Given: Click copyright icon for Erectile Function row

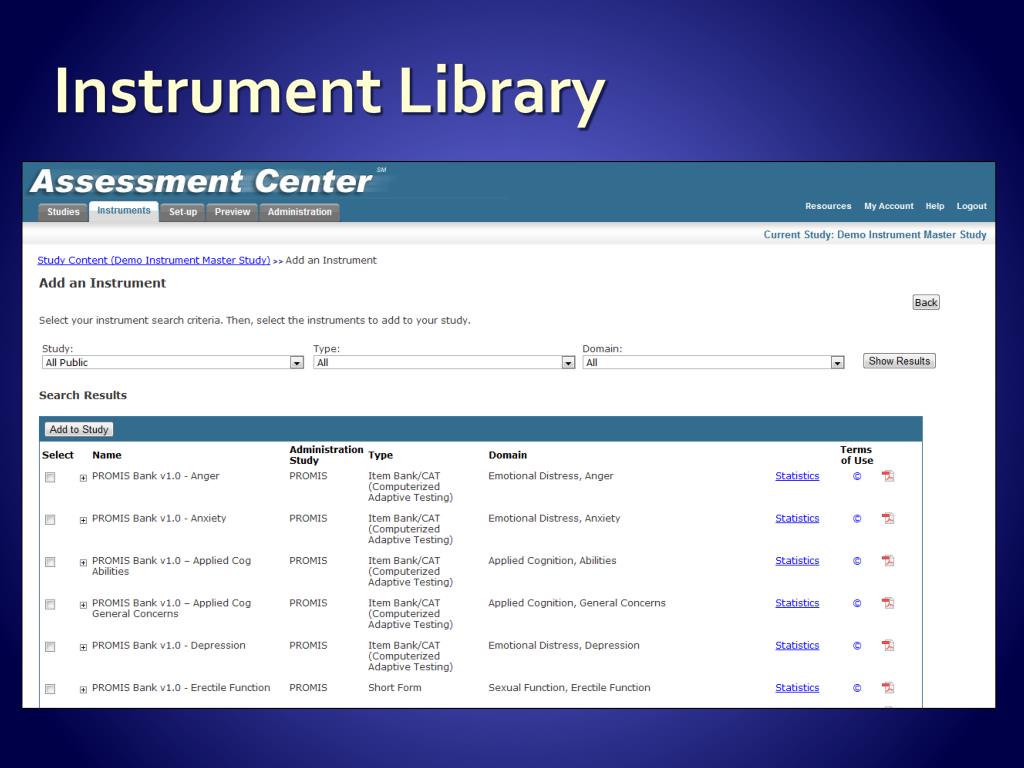Looking at the screenshot, I should [x=857, y=688].
